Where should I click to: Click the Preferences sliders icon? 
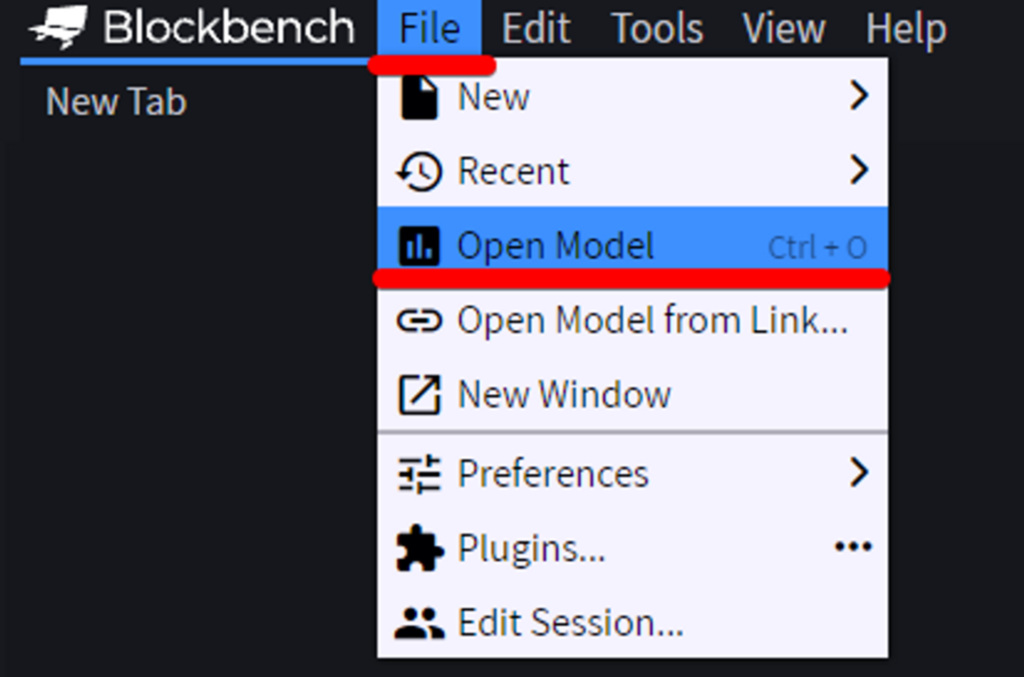click(x=419, y=474)
